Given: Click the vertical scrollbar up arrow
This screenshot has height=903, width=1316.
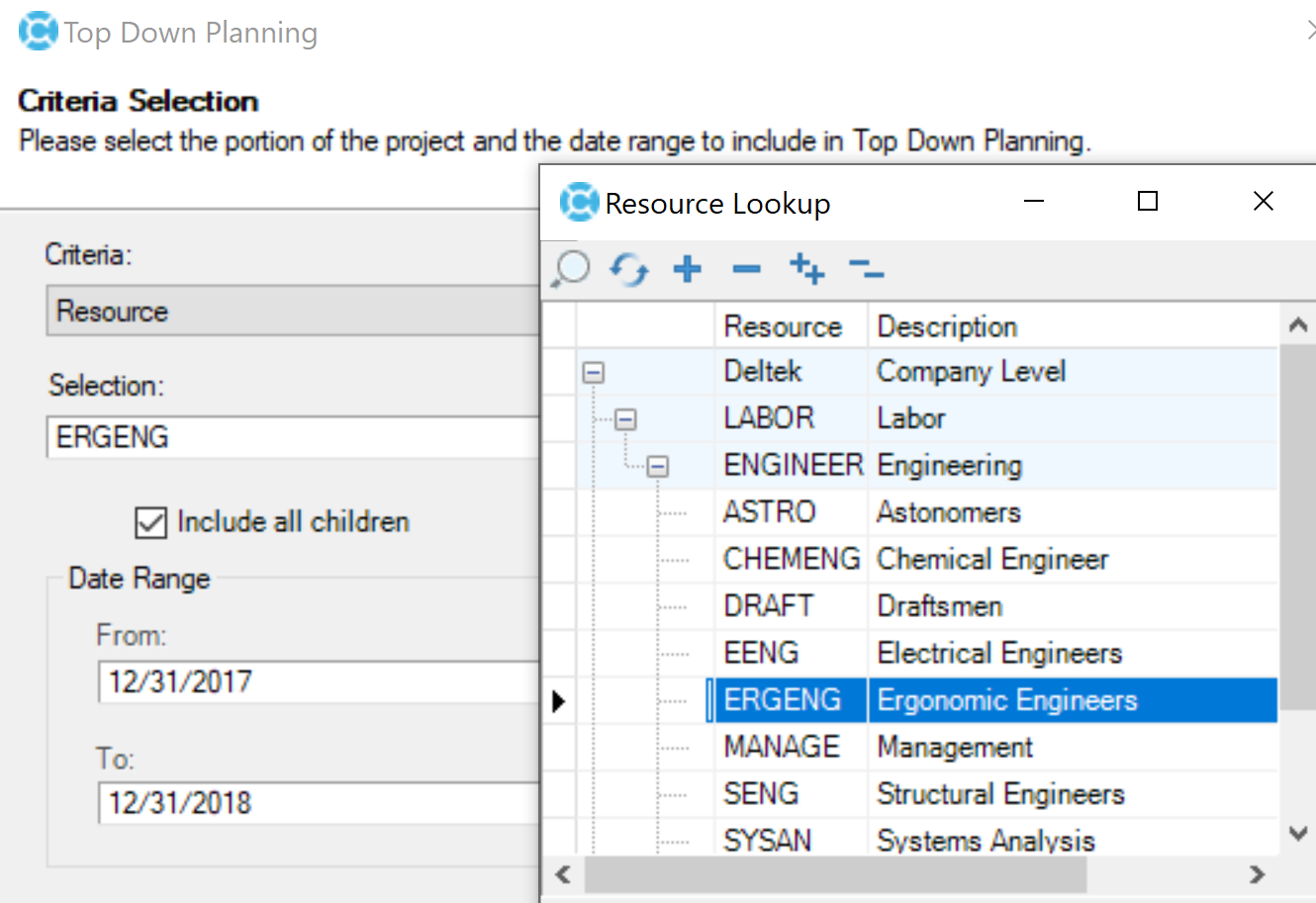Looking at the screenshot, I should pos(1298,324).
